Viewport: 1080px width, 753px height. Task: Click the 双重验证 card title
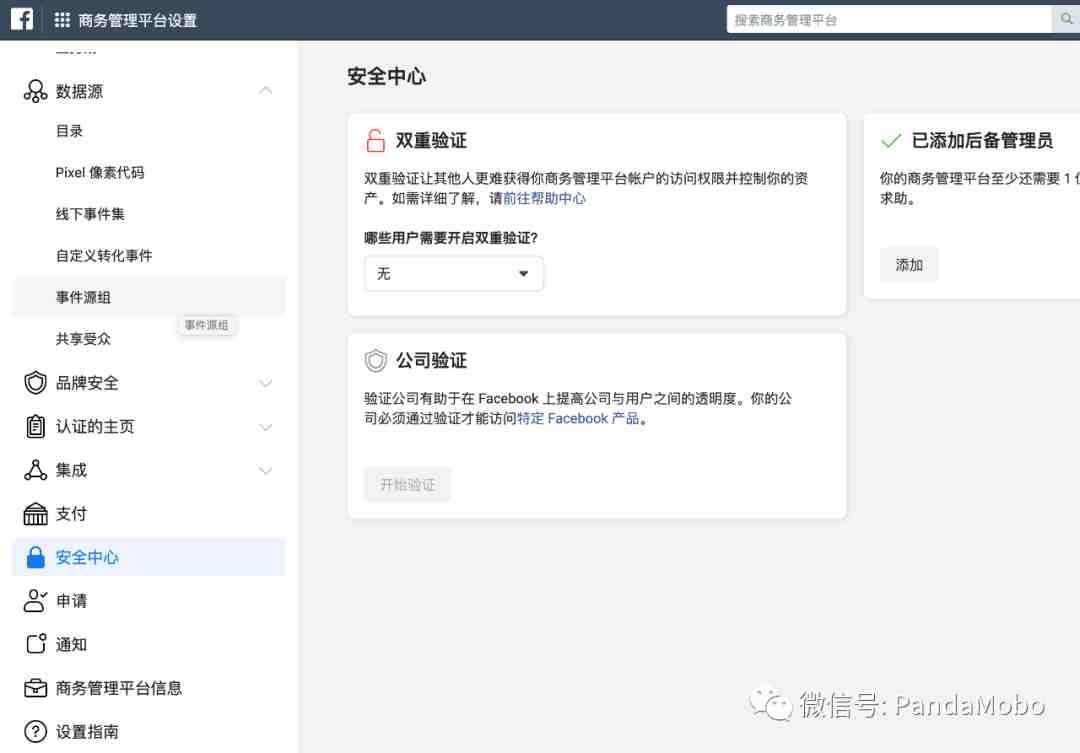coord(431,141)
